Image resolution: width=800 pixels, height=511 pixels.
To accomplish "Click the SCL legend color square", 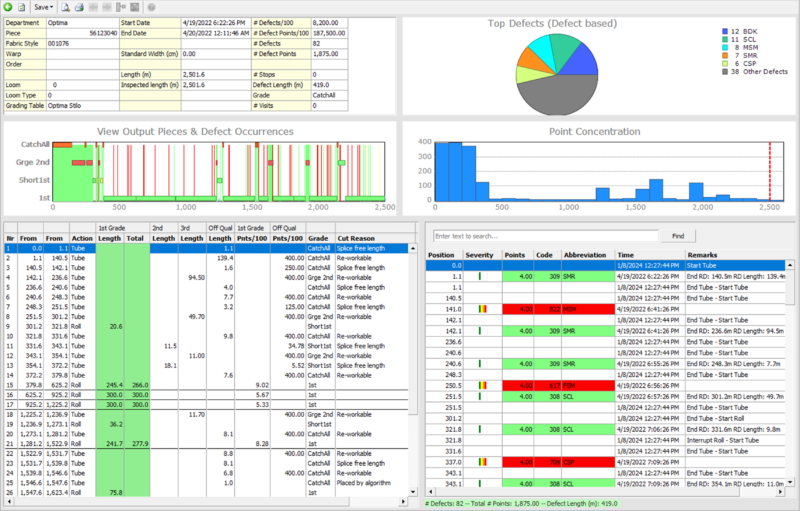I will pos(725,39).
